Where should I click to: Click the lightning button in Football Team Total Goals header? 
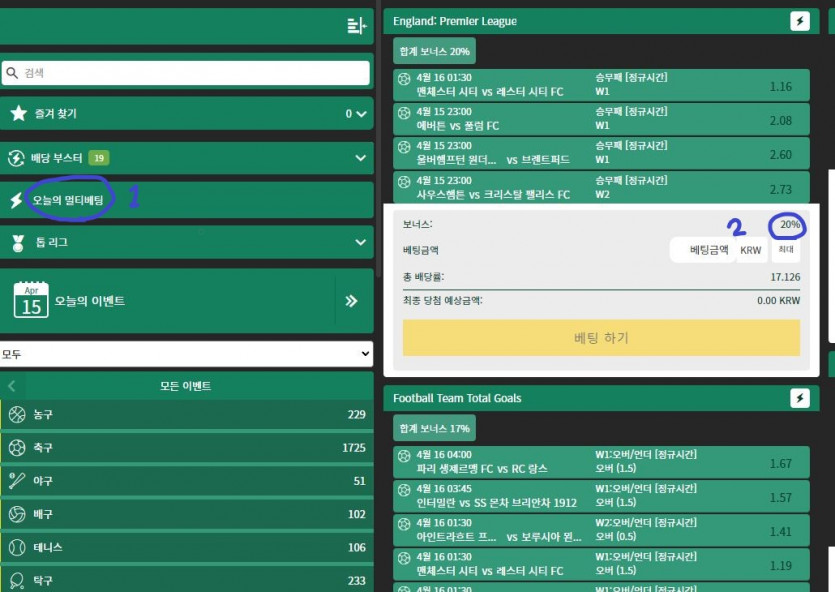799,398
